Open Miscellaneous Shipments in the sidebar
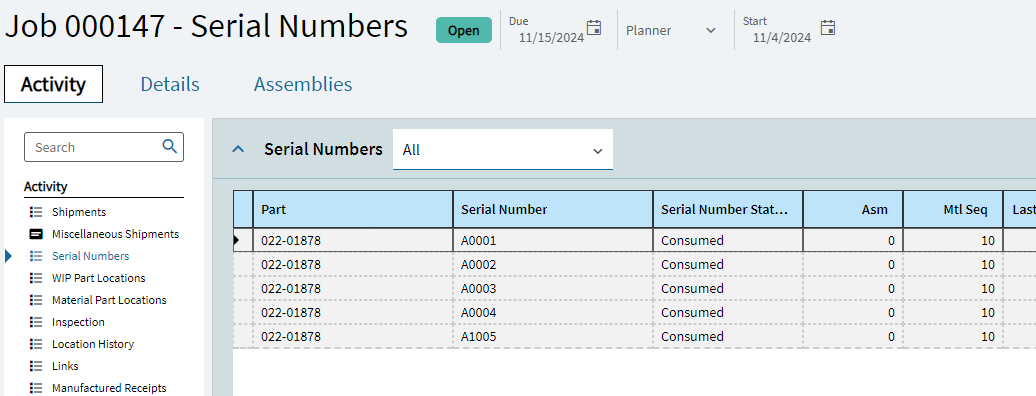 tap(116, 234)
